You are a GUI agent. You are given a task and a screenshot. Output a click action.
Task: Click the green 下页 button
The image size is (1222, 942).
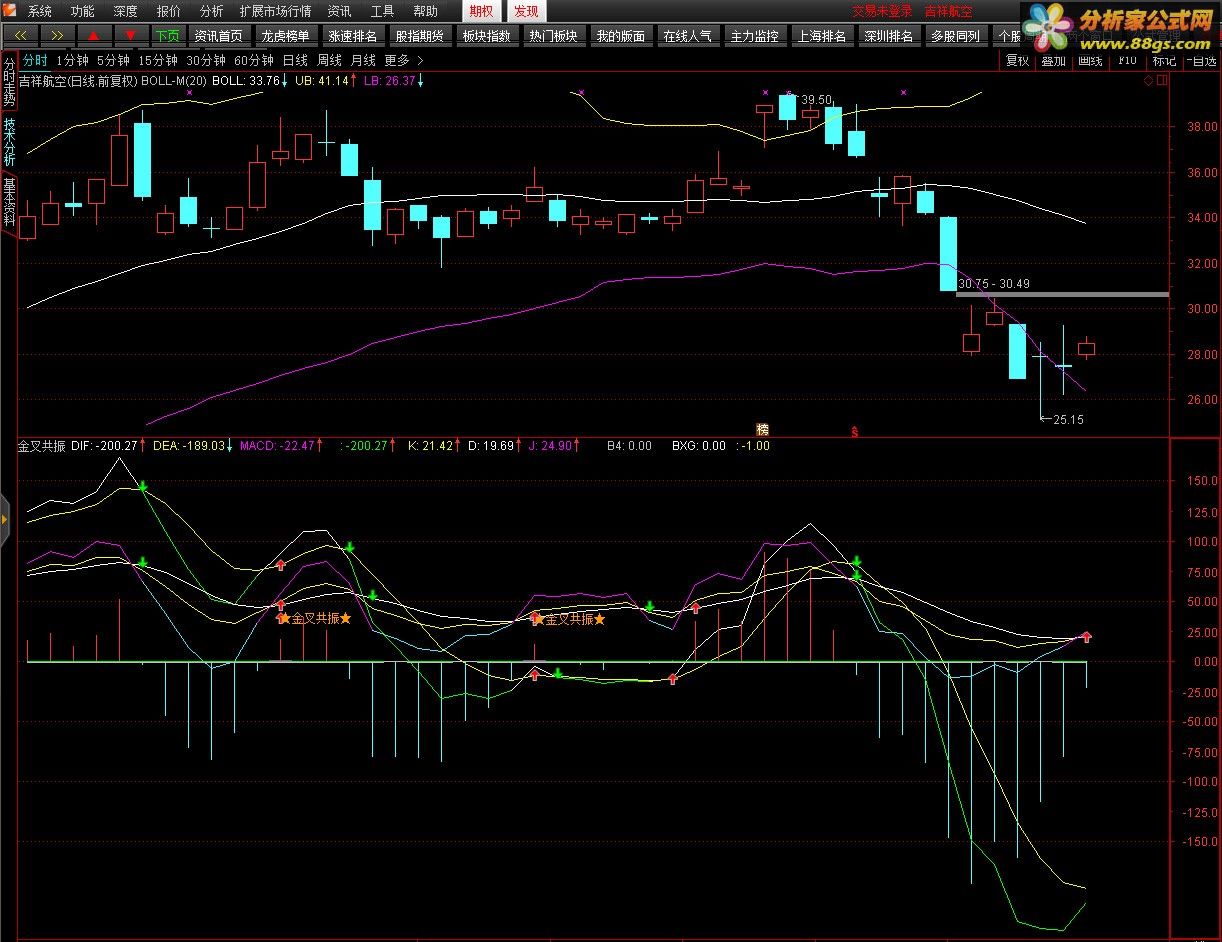tap(167, 35)
